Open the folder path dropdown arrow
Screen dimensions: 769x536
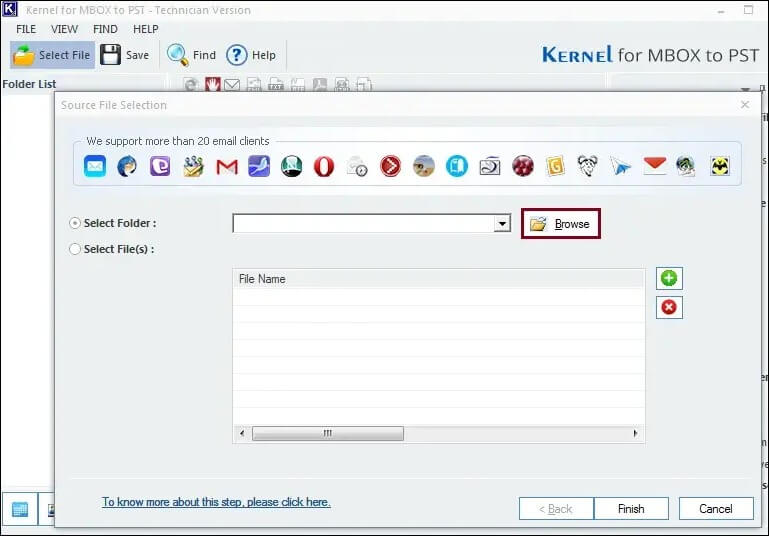[x=502, y=224]
